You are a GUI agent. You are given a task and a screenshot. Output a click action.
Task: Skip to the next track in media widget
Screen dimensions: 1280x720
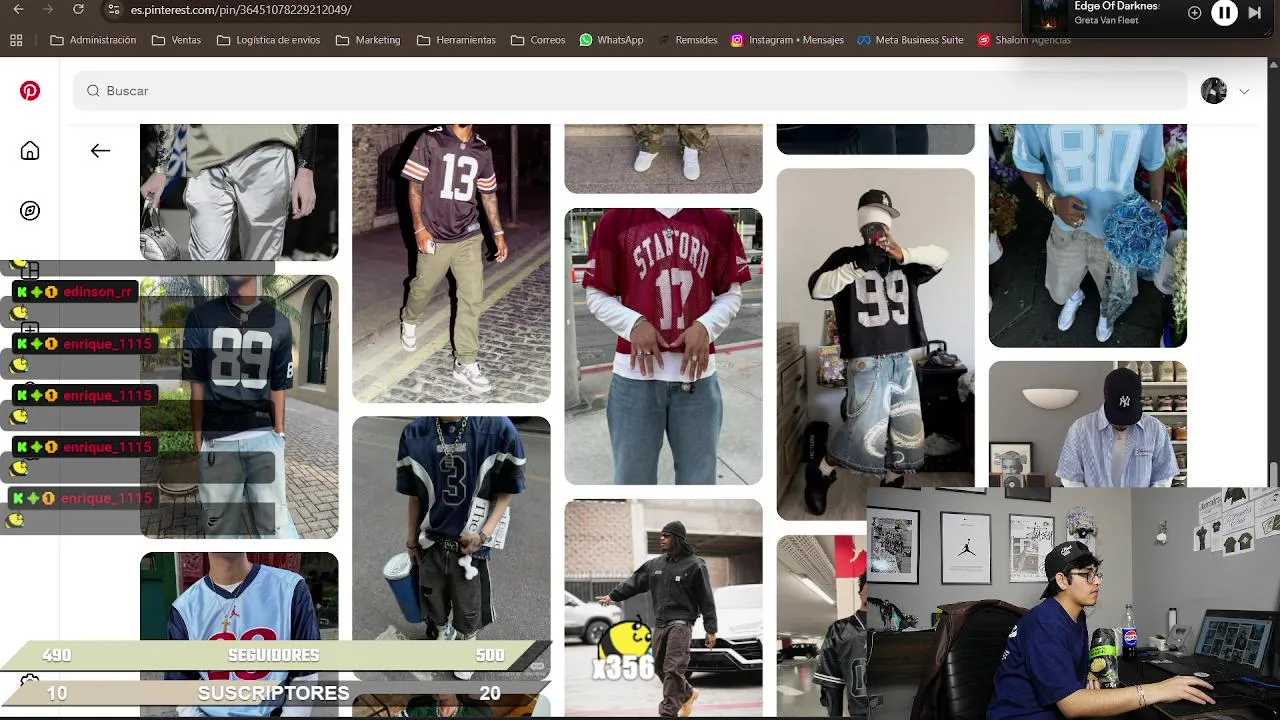click(1255, 13)
